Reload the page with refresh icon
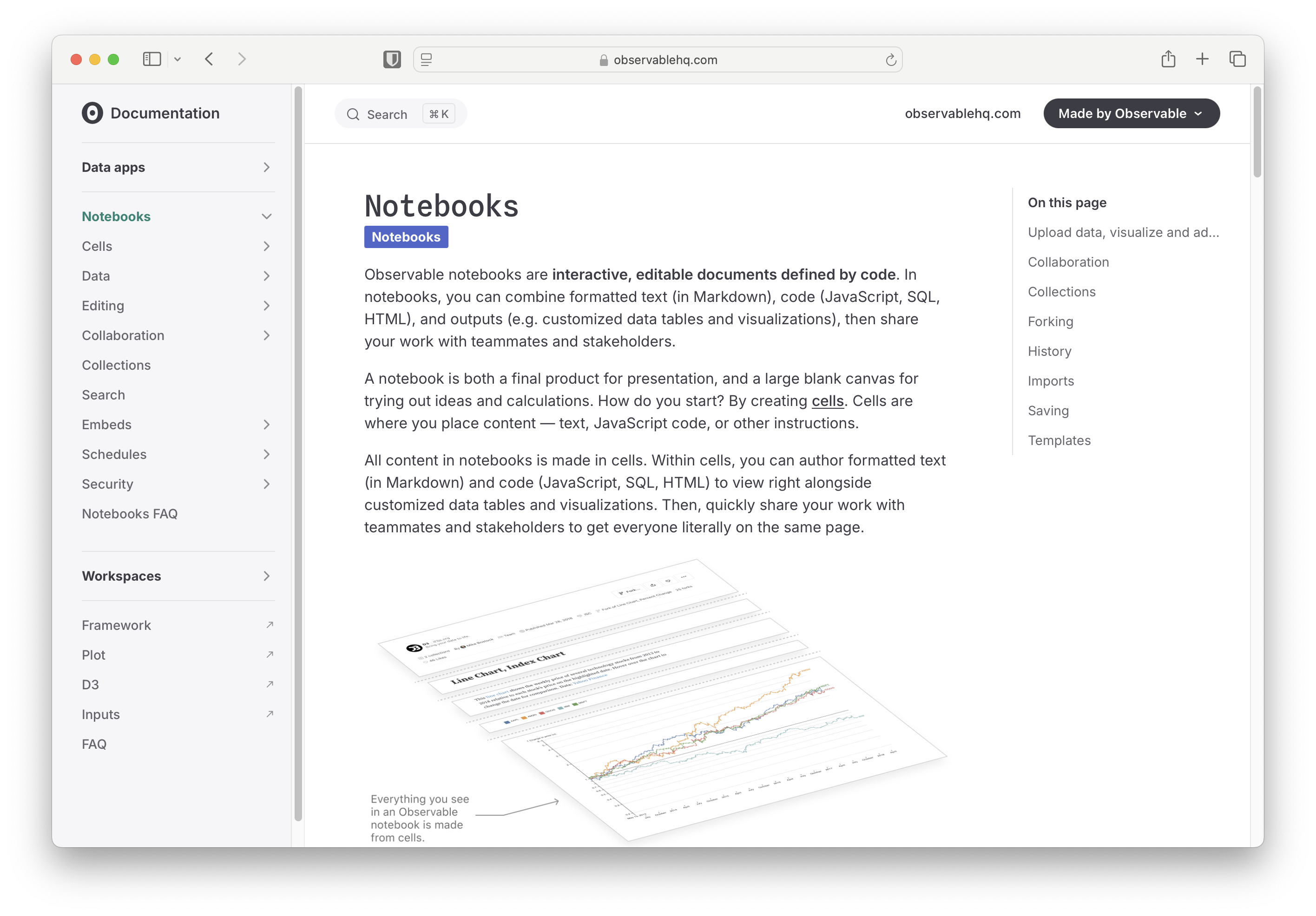The image size is (1316, 916). [891, 59]
